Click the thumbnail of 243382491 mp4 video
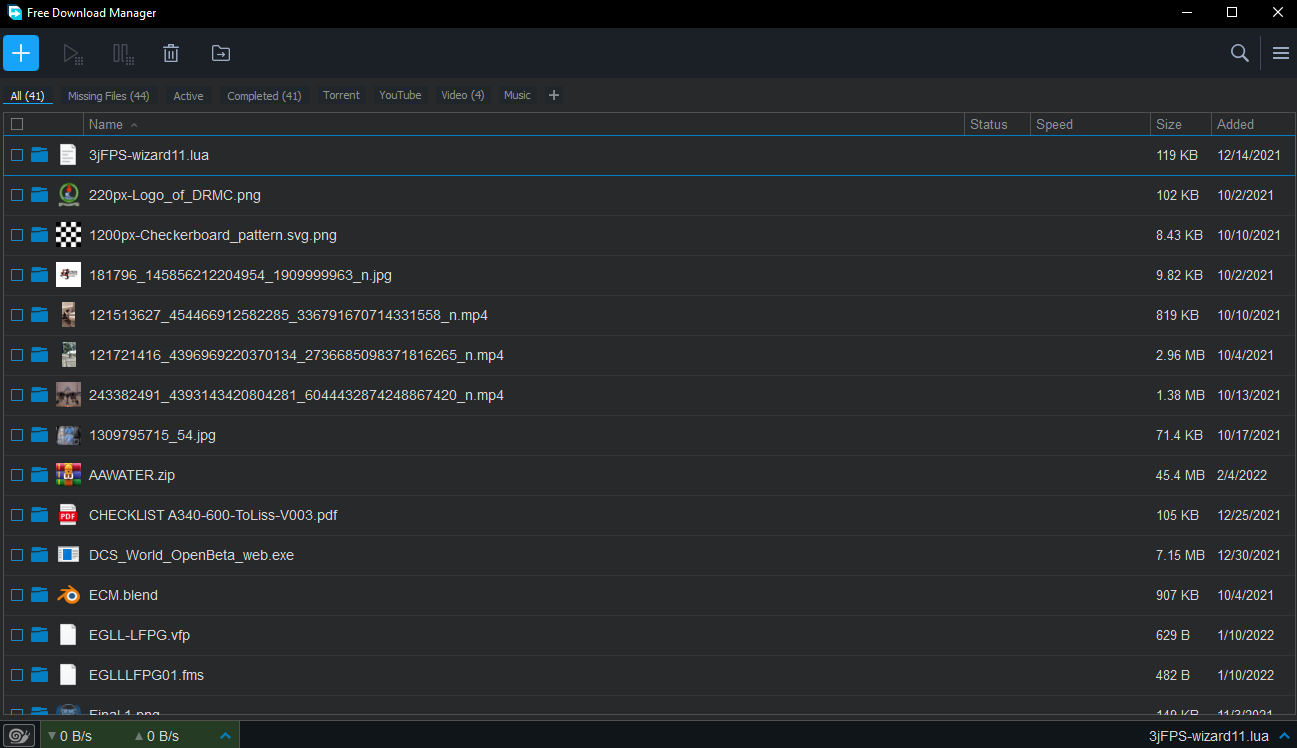Viewport: 1297px width, 748px height. point(68,395)
